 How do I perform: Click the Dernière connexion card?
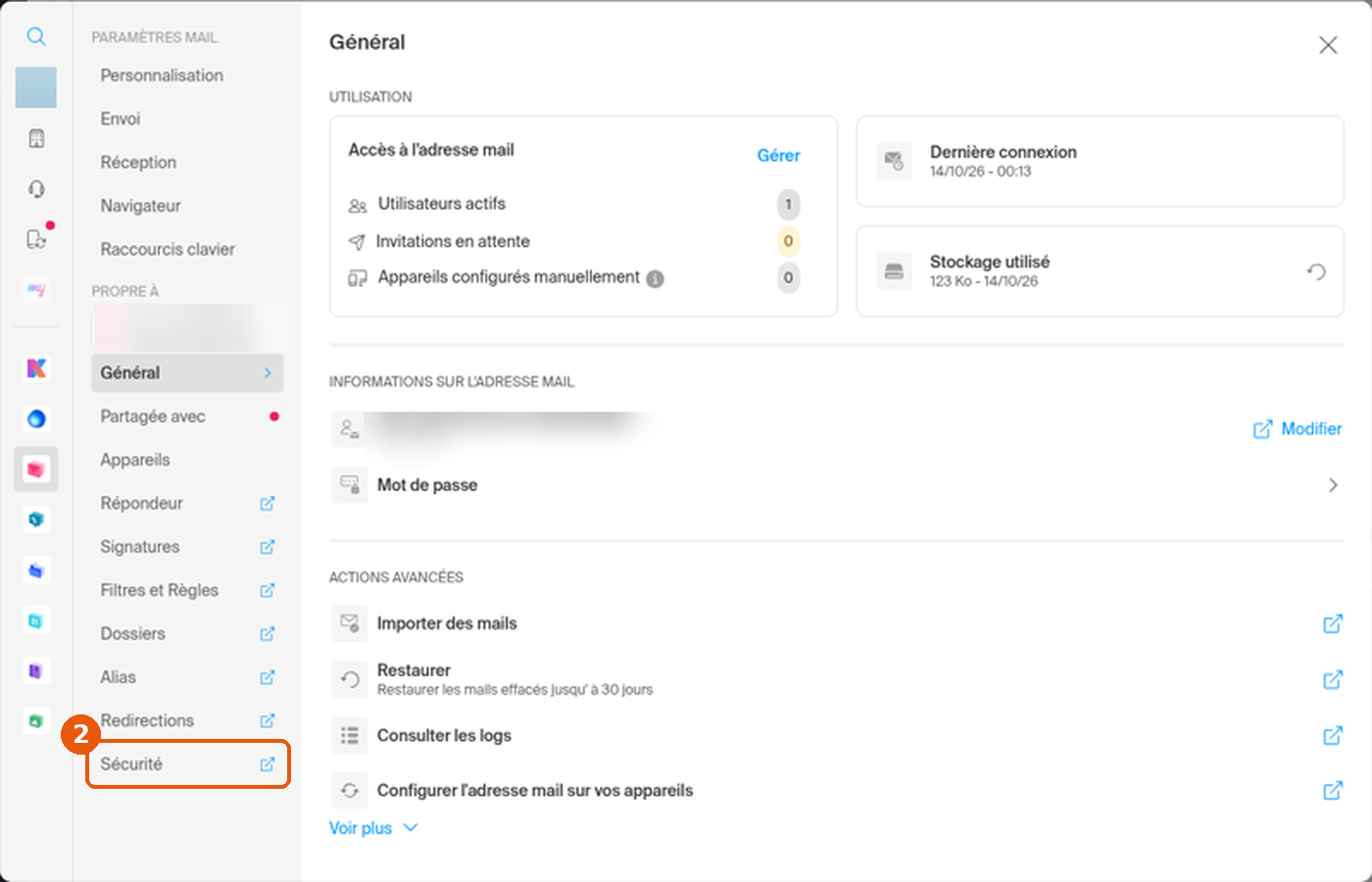click(x=1100, y=162)
